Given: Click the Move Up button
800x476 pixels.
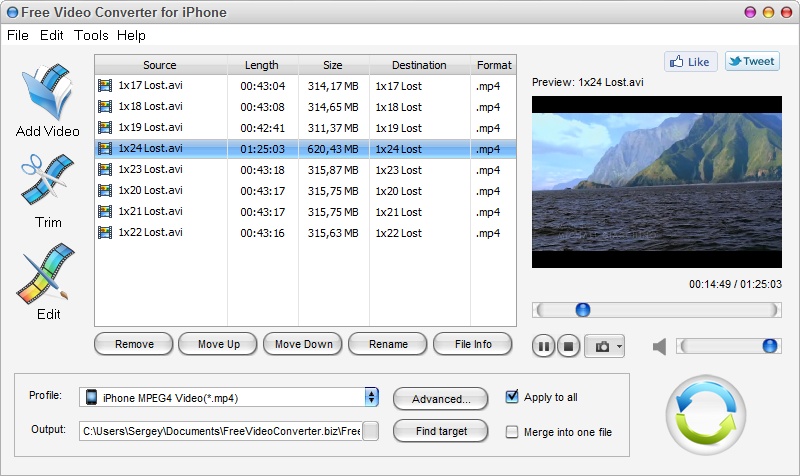Looking at the screenshot, I should tap(218, 344).
